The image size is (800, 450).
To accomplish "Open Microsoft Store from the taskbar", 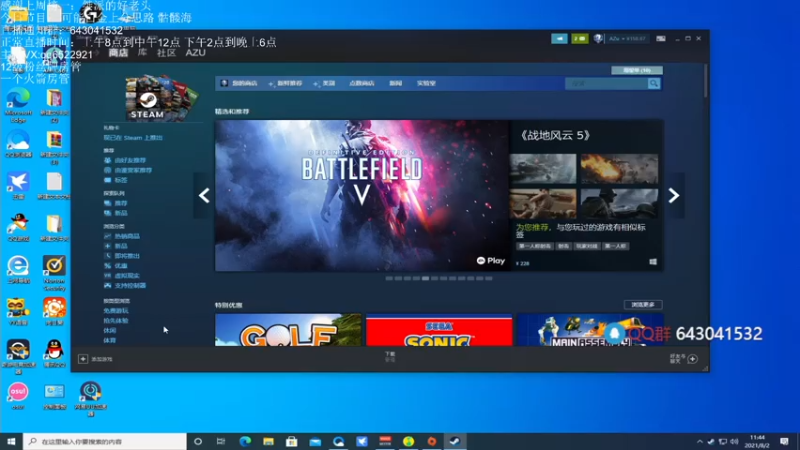I will [x=292, y=441].
